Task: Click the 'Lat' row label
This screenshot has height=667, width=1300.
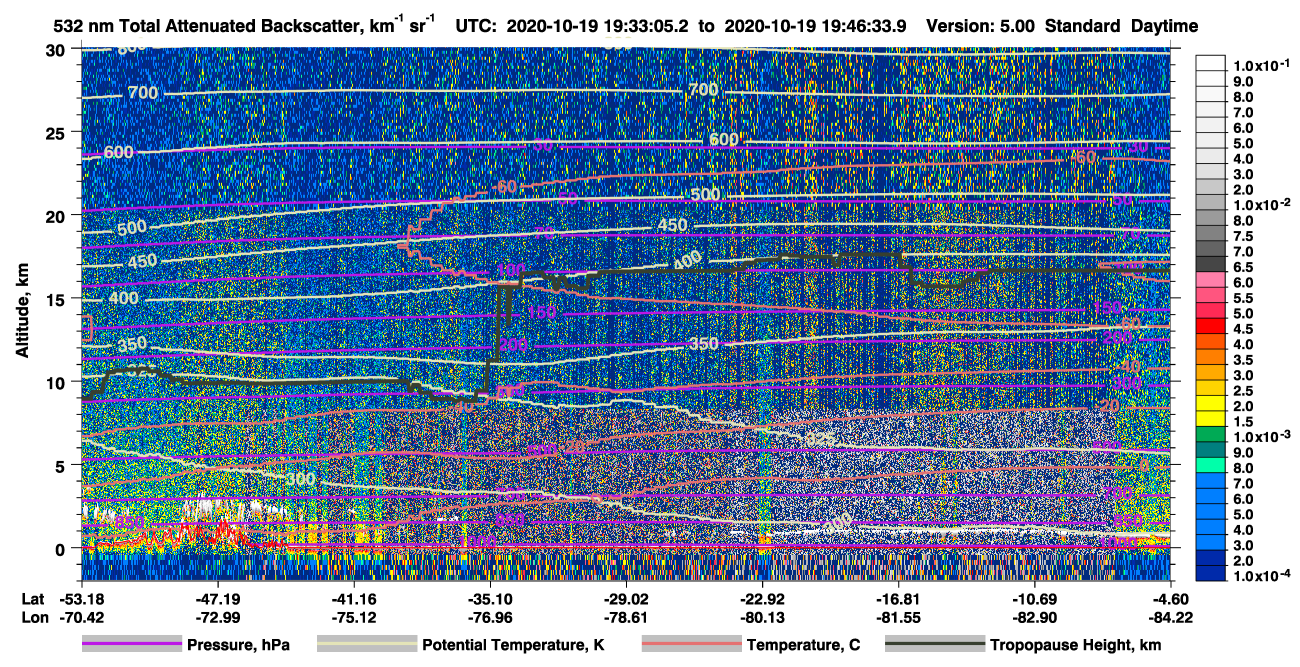Action: pos(32,600)
